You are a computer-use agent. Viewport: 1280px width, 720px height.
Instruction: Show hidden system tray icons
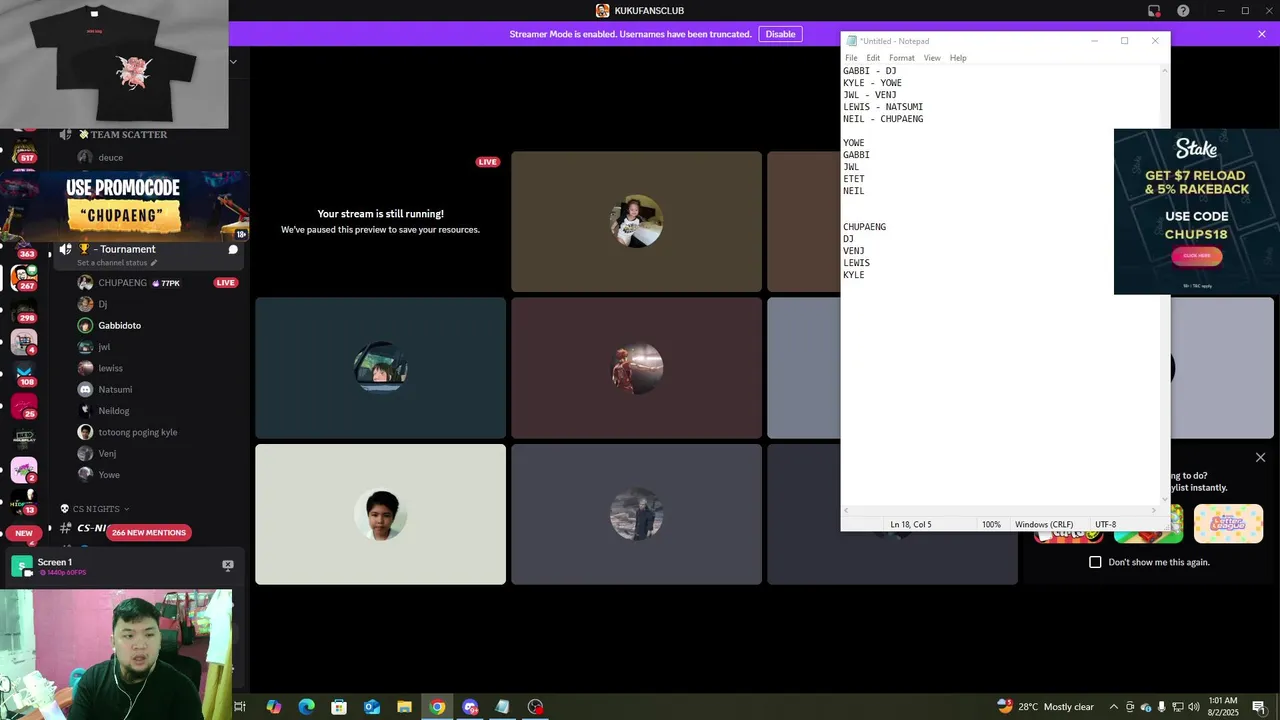[x=1113, y=707]
